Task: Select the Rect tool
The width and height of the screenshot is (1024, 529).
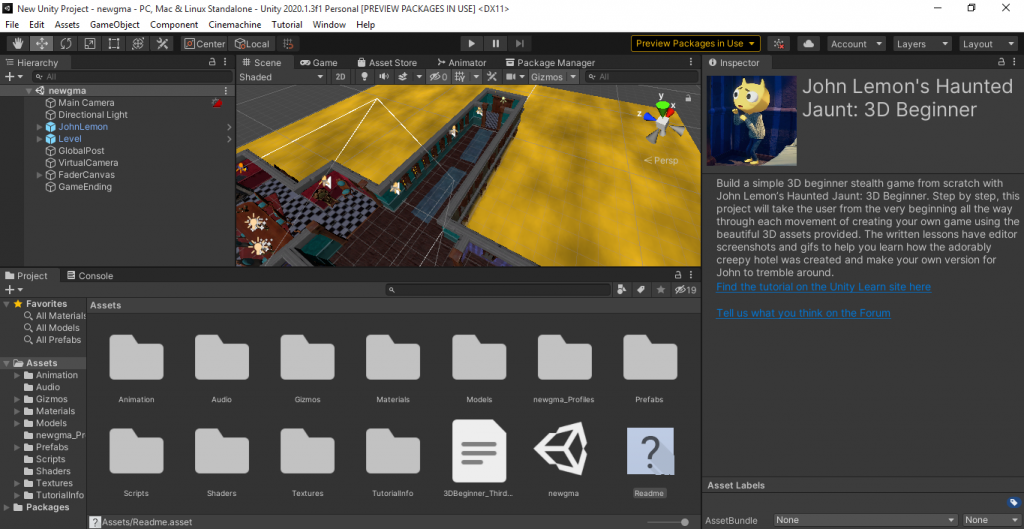Action: pyautogui.click(x=114, y=44)
